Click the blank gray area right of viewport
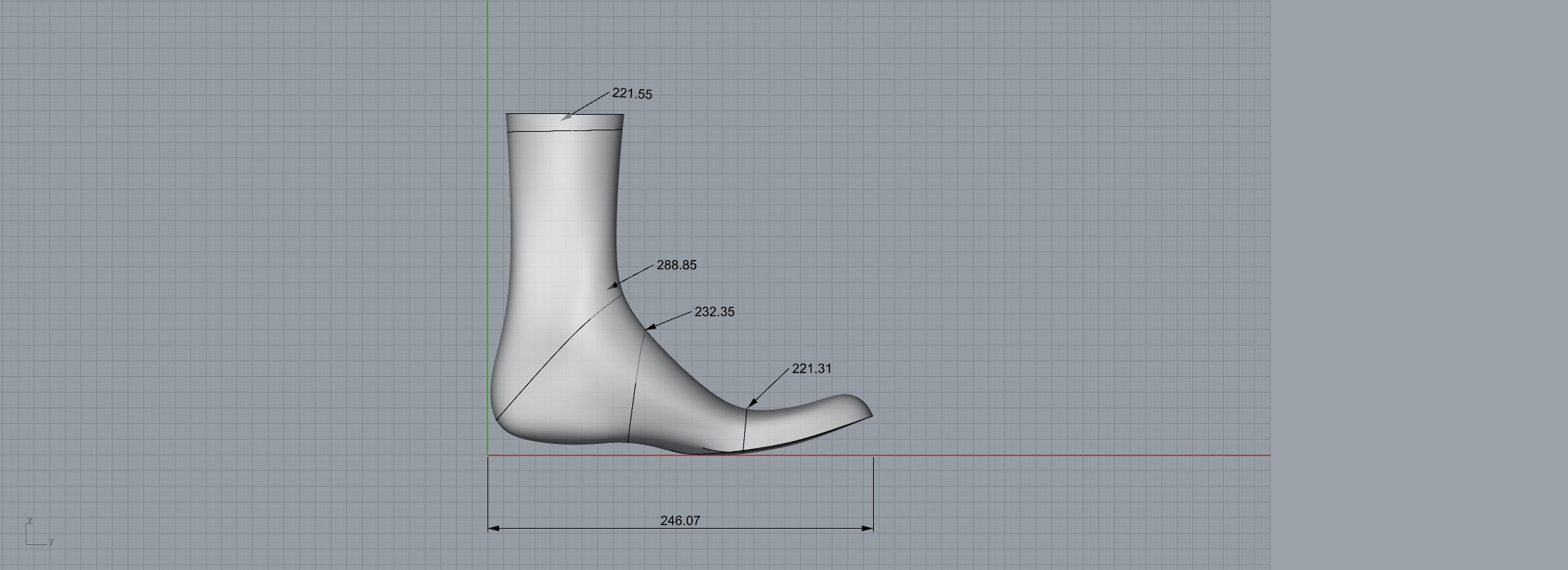Screen dimensions: 1568x570 (x=1418, y=285)
